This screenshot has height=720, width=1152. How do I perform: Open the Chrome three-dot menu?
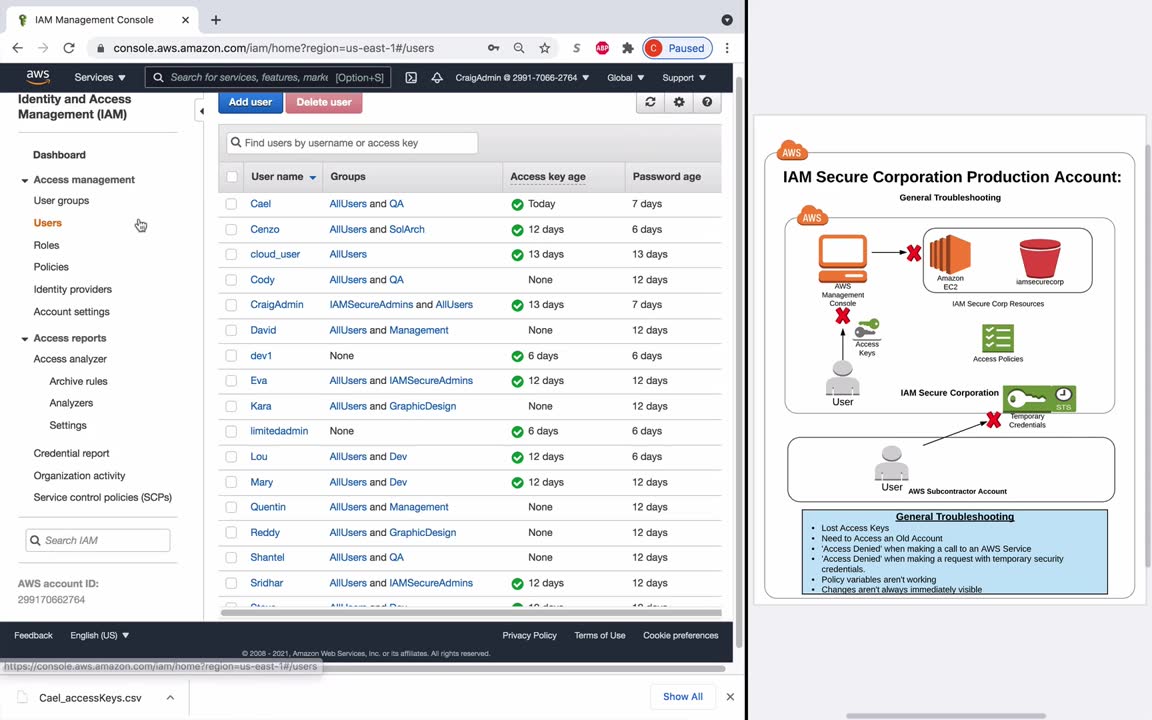click(727, 48)
